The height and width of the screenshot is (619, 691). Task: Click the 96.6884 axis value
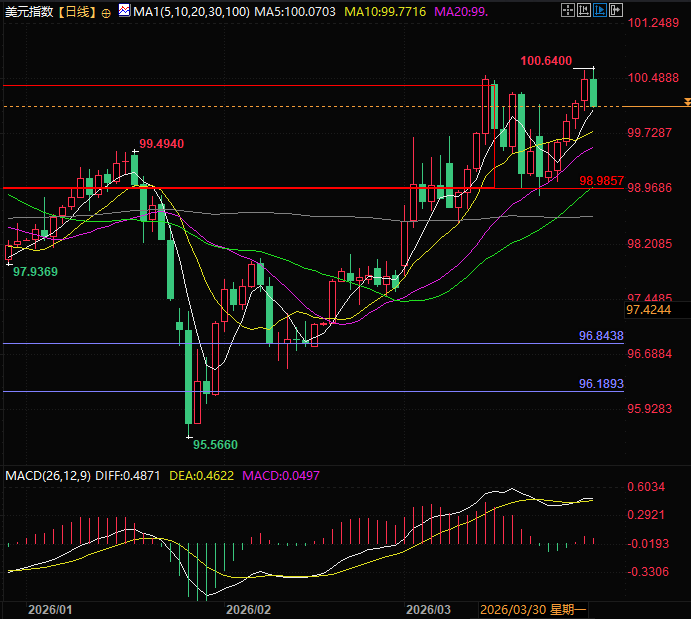tap(650, 354)
